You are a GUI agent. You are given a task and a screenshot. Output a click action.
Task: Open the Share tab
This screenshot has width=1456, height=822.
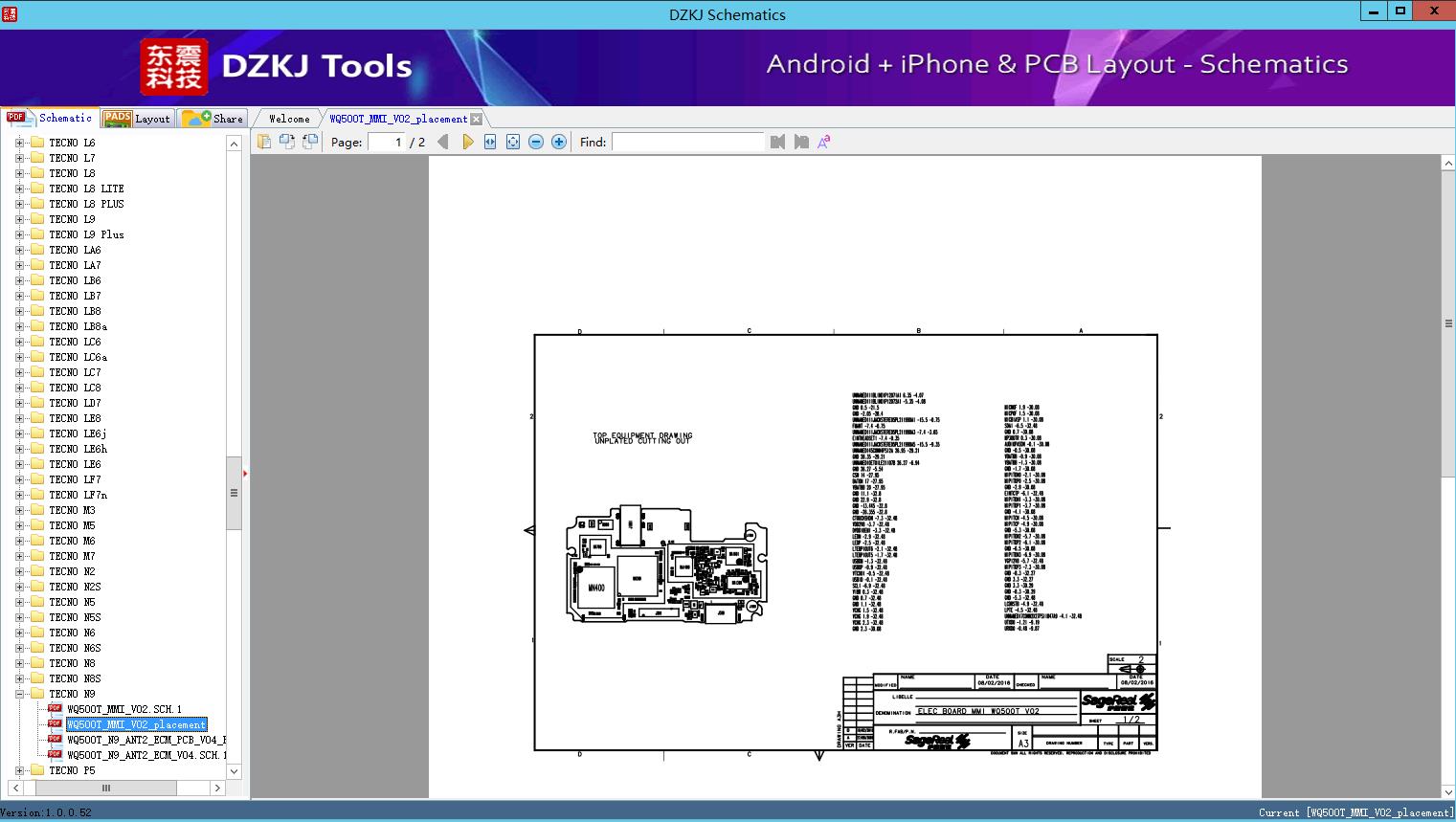213,119
